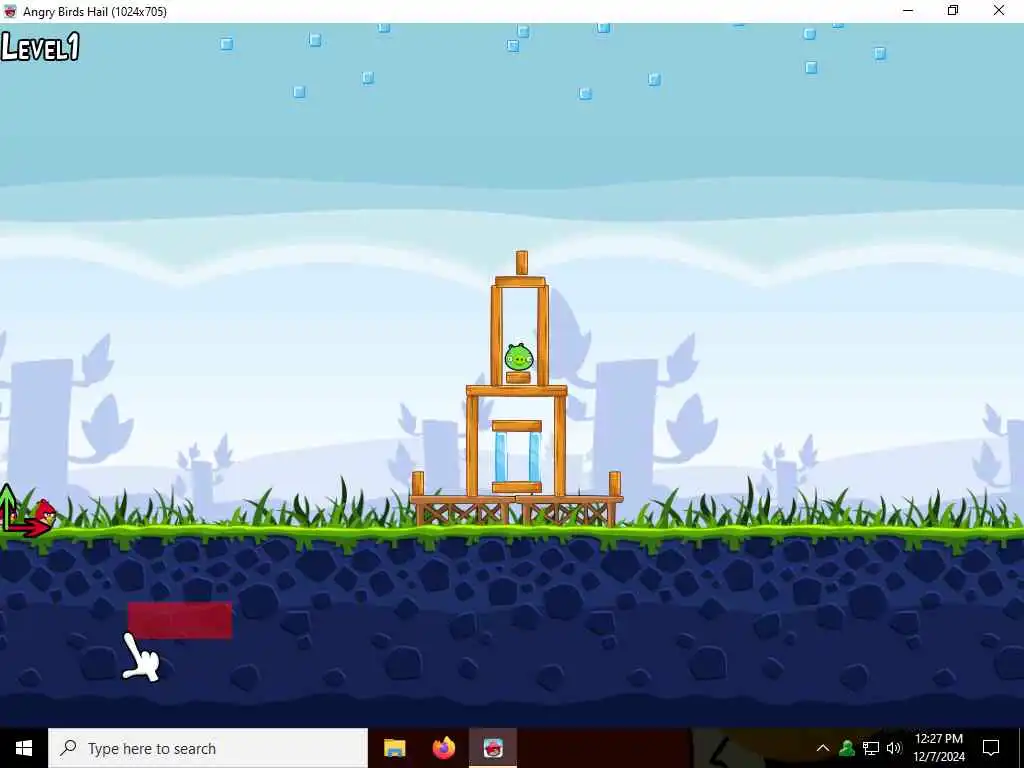The image size is (1024, 768).
Task: Click the 'Type here to search' box
Action: [x=208, y=748]
